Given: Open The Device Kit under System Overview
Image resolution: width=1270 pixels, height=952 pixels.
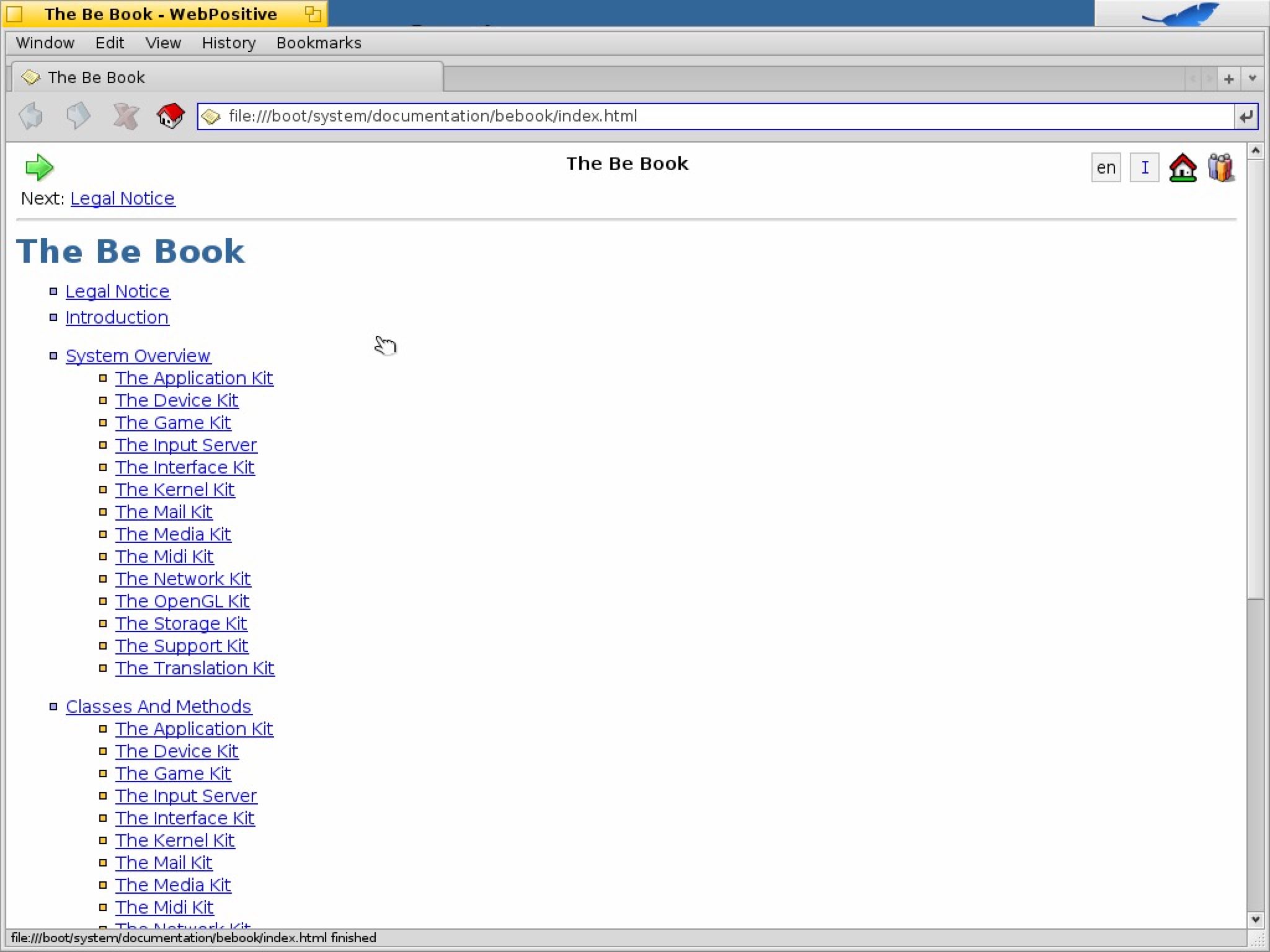Looking at the screenshot, I should tap(177, 400).
